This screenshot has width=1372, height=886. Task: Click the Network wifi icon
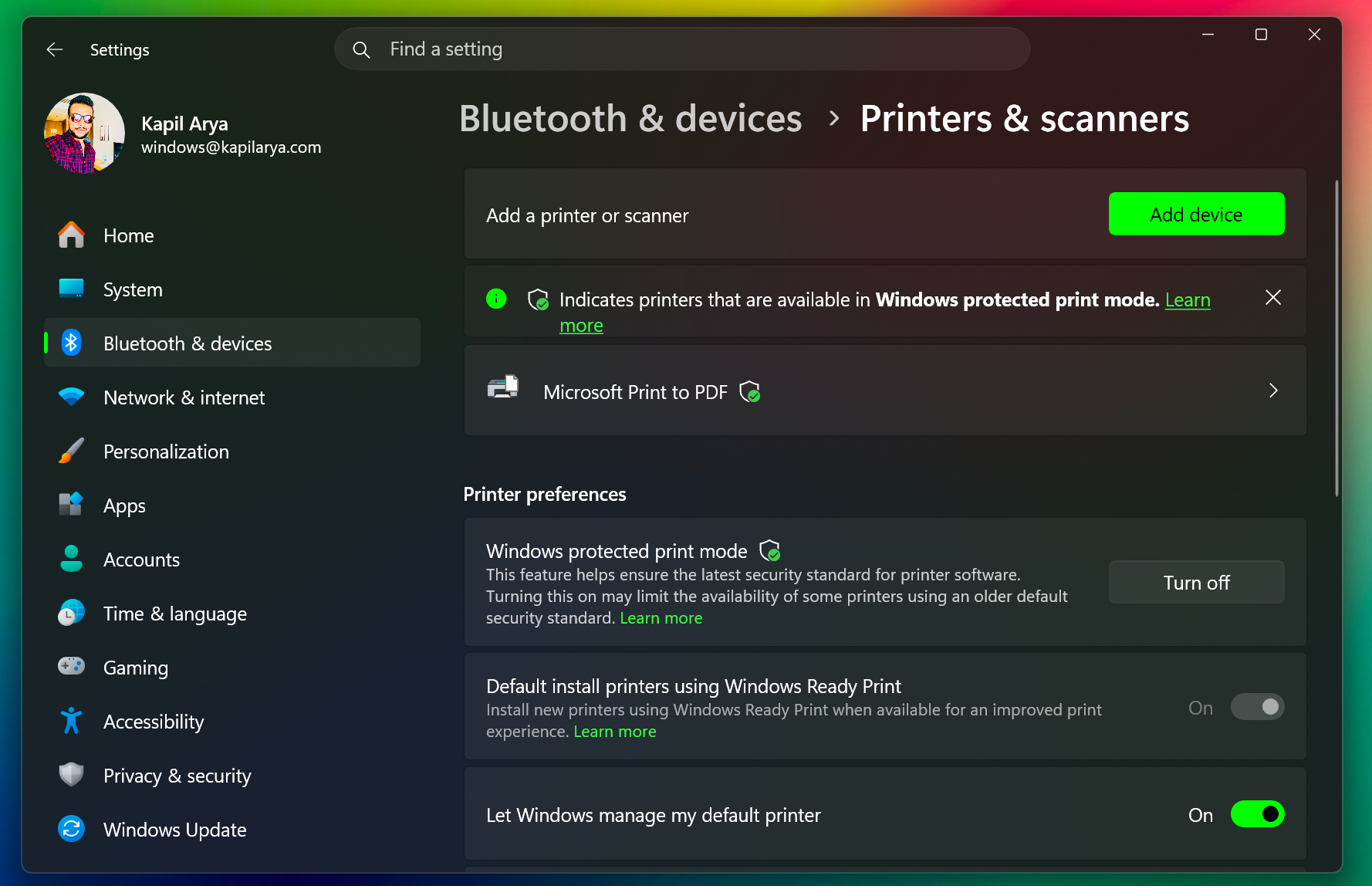tap(71, 397)
